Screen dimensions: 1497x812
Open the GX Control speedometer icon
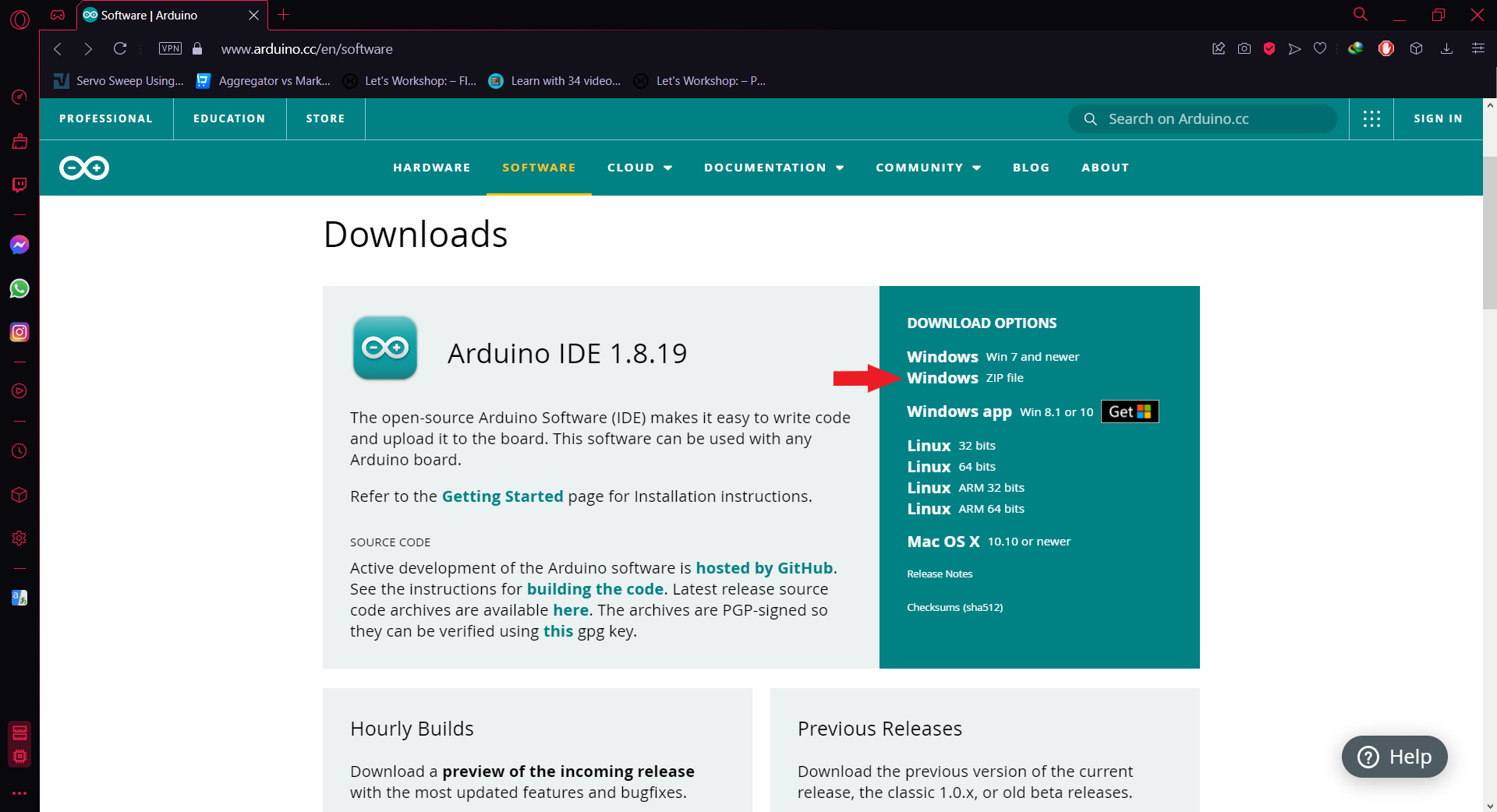[x=19, y=97]
